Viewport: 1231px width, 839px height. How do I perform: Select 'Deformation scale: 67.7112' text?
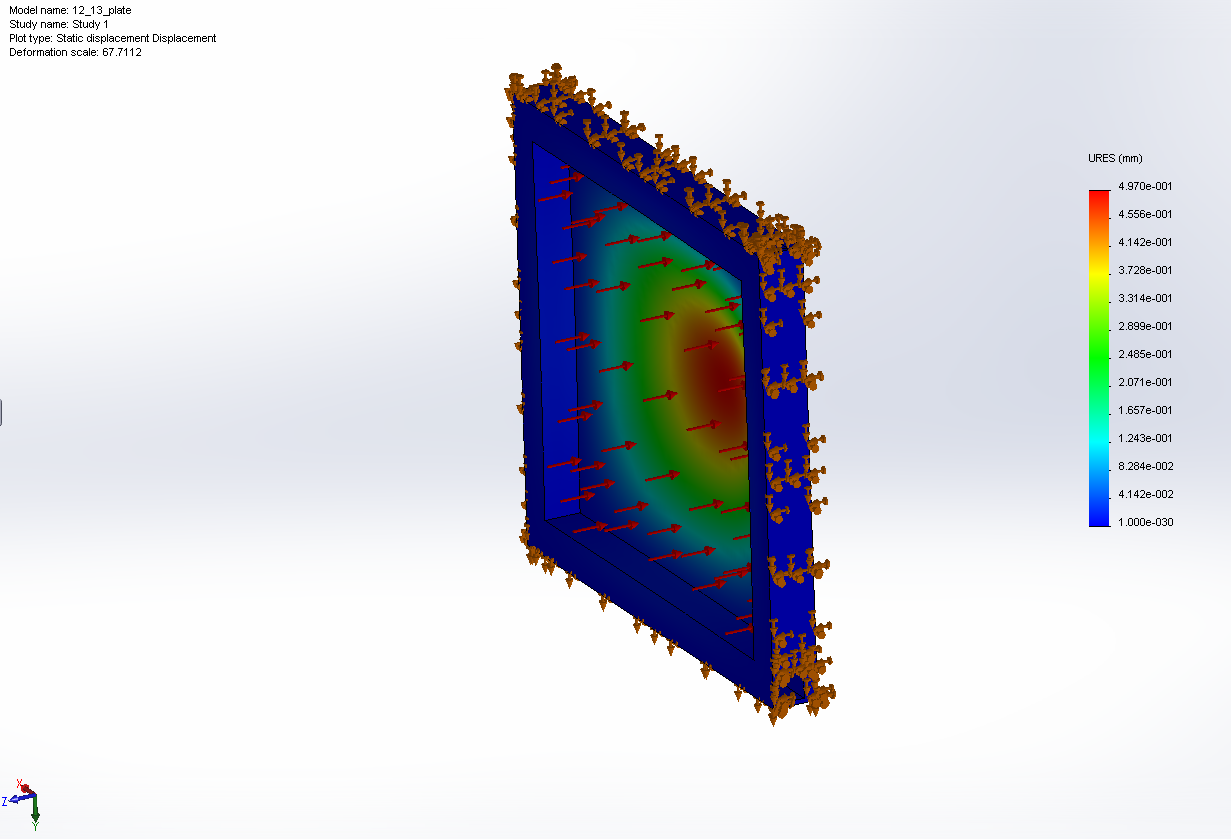click(x=75, y=52)
